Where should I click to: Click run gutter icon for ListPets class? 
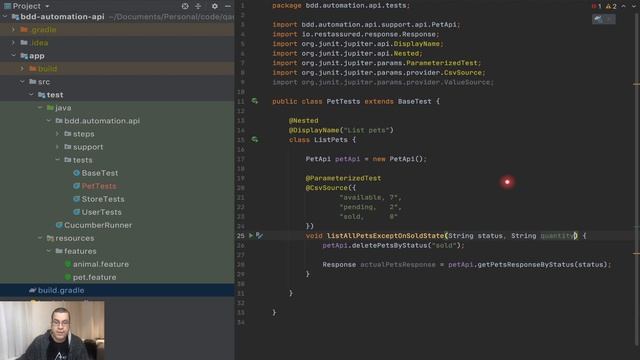coord(255,140)
